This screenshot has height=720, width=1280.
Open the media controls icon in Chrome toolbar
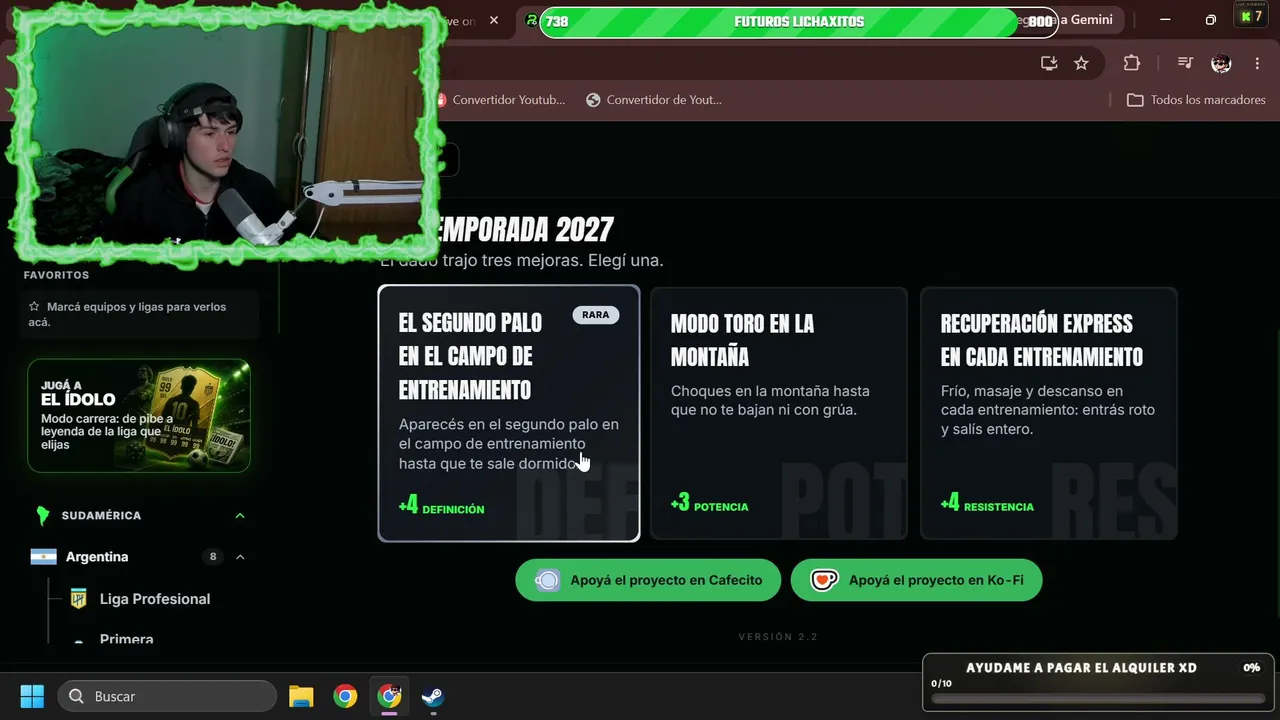[x=1185, y=63]
